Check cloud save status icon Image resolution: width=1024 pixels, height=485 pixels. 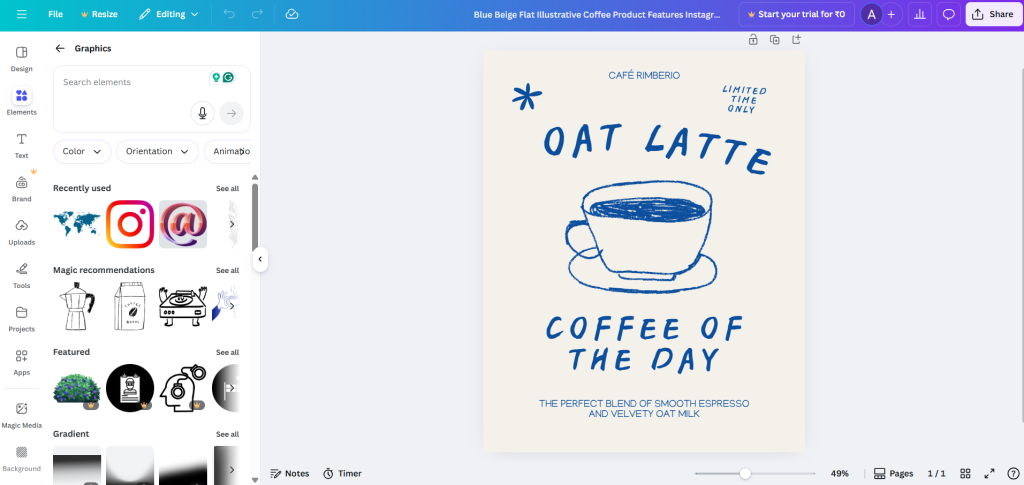(x=292, y=14)
